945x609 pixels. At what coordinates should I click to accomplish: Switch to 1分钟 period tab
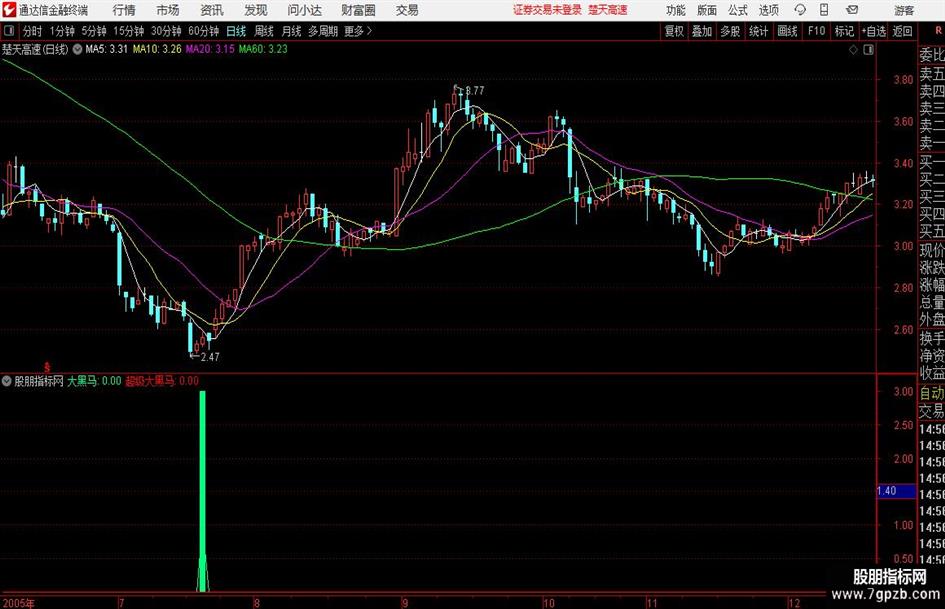click(x=61, y=31)
